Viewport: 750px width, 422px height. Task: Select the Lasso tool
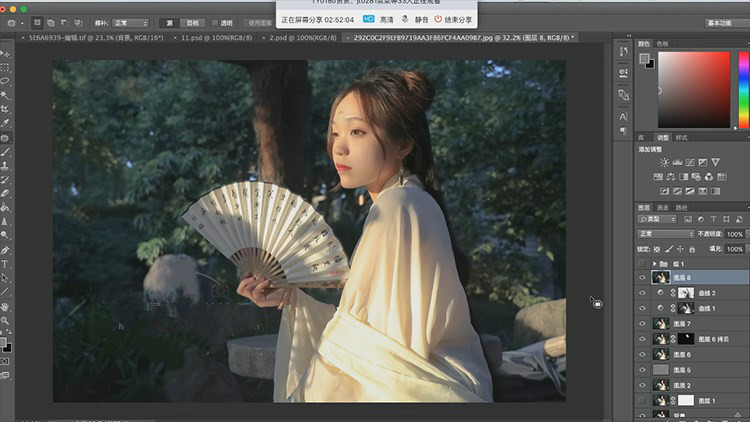pos(5,81)
